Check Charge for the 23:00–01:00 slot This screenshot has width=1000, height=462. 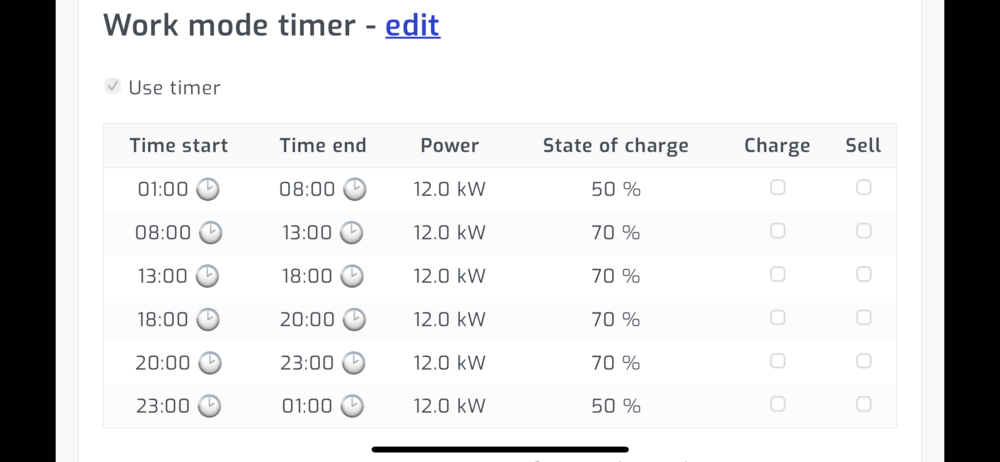pyautogui.click(x=777, y=404)
